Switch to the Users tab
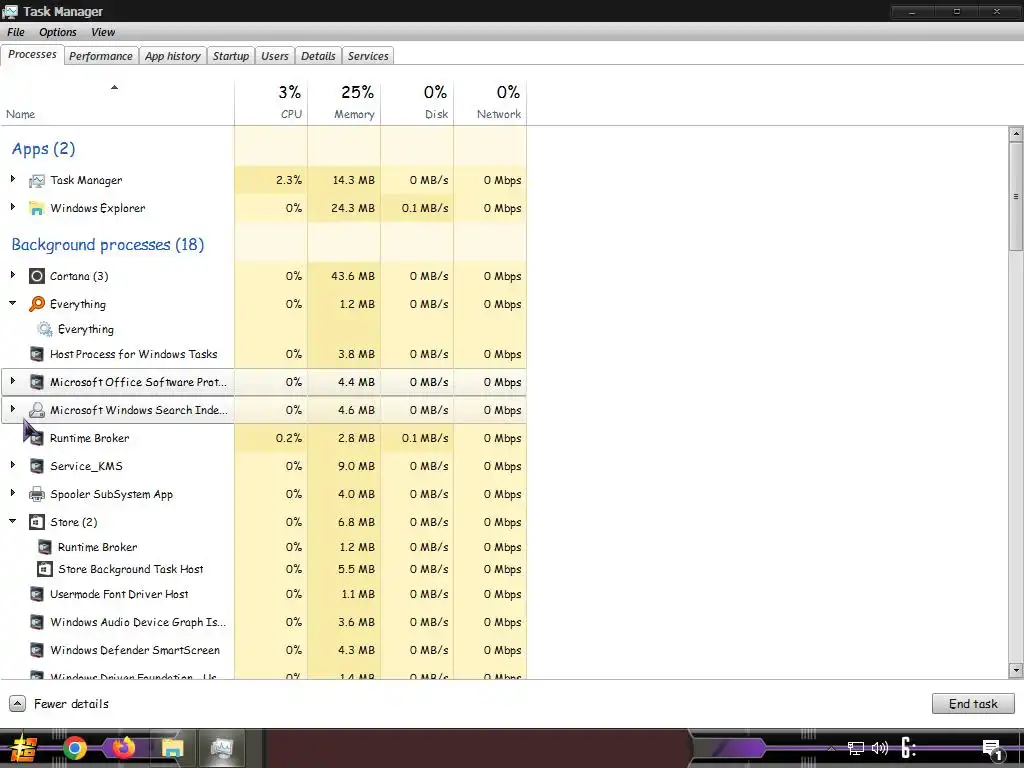The width and height of the screenshot is (1024, 768). coord(274,56)
